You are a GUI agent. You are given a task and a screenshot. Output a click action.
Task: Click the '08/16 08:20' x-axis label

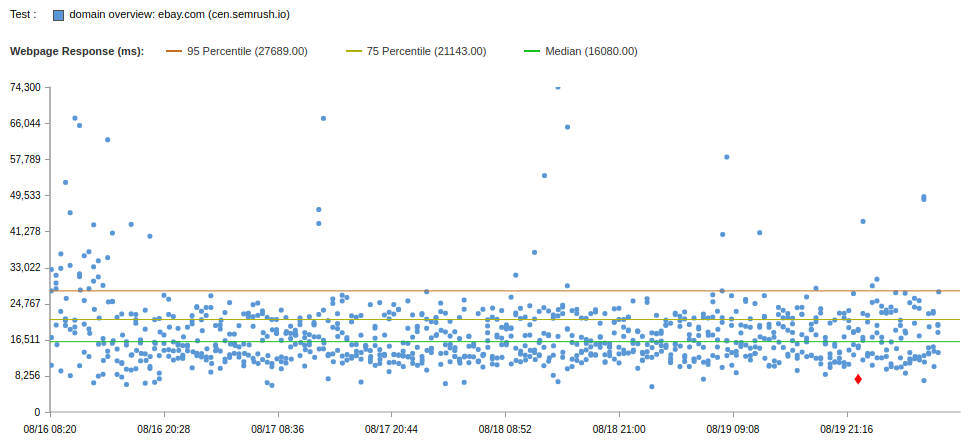(x=50, y=429)
